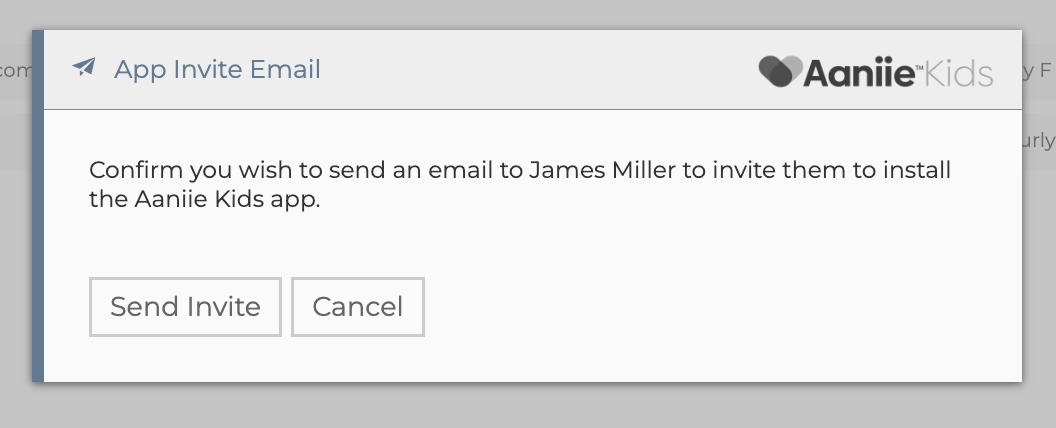The height and width of the screenshot is (428, 1056).
Task: Click the App Invite Email title
Action: 217,69
